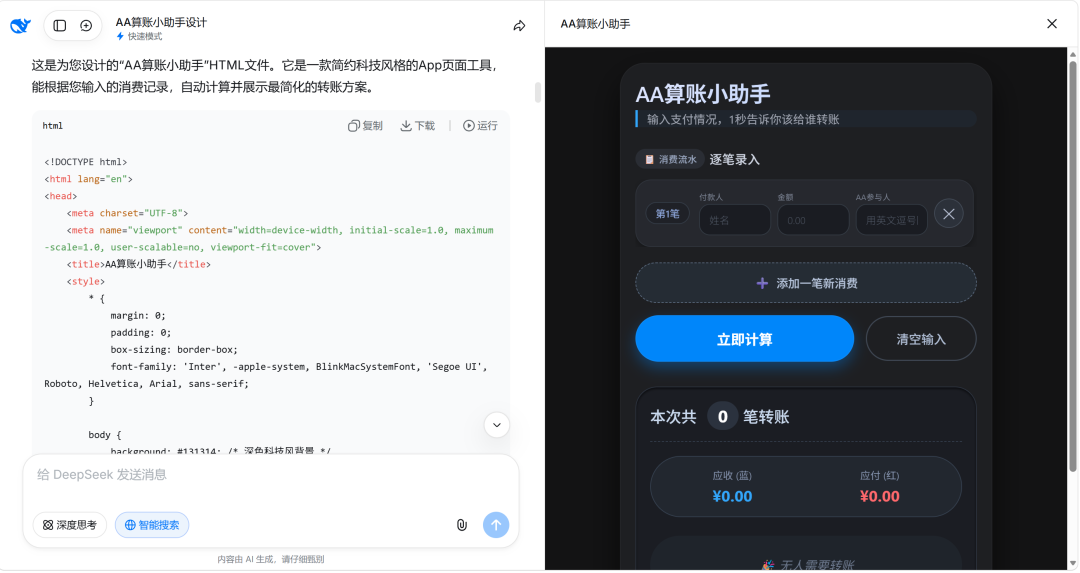1080x573 pixels.
Task: Focus the DeepSeek message input box
Action: (x=271, y=475)
